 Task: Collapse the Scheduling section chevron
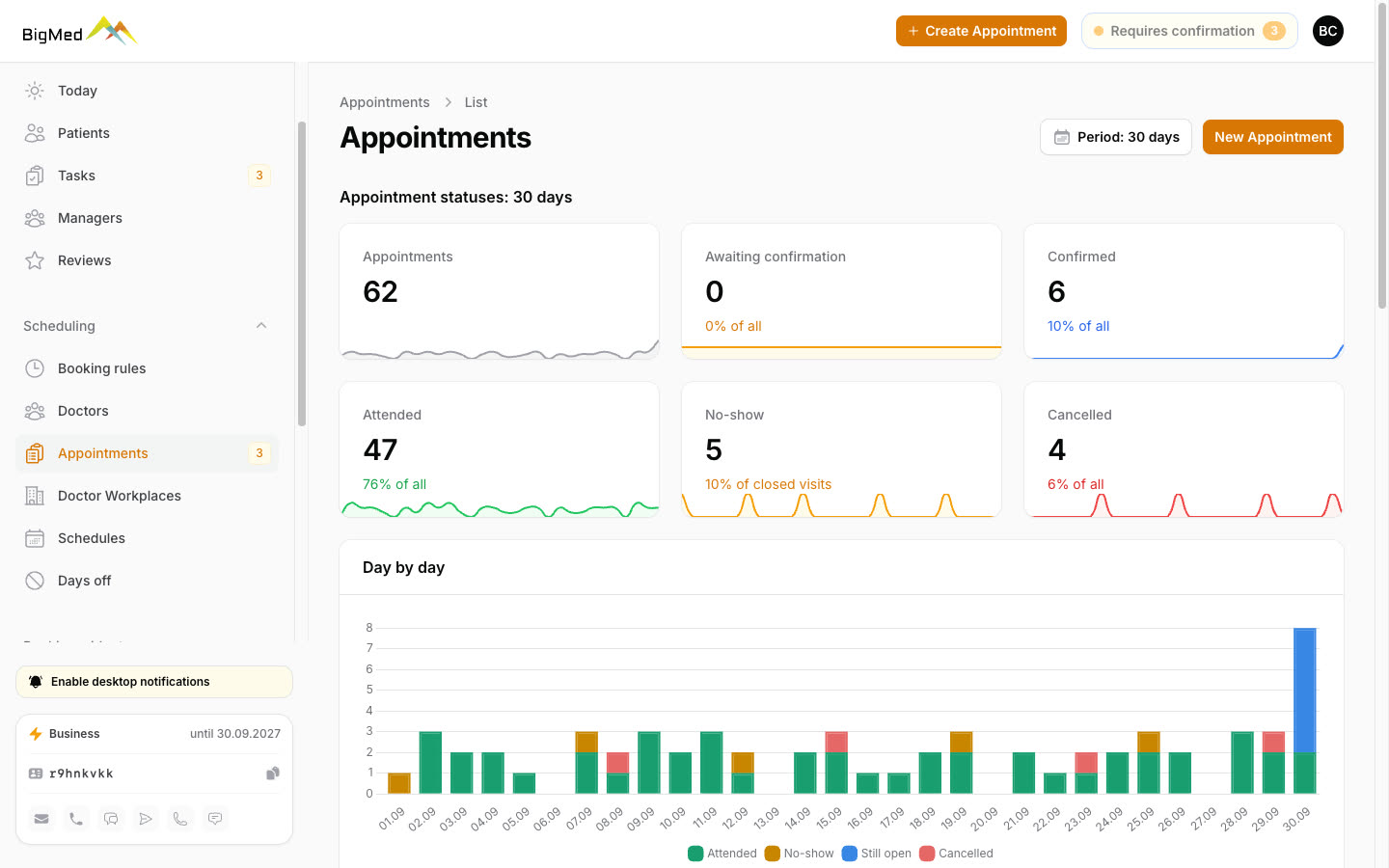[261, 326]
